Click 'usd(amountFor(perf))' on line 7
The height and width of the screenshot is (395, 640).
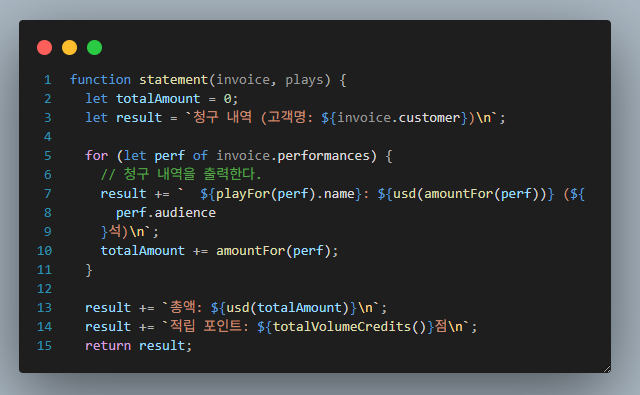[x=470, y=193]
